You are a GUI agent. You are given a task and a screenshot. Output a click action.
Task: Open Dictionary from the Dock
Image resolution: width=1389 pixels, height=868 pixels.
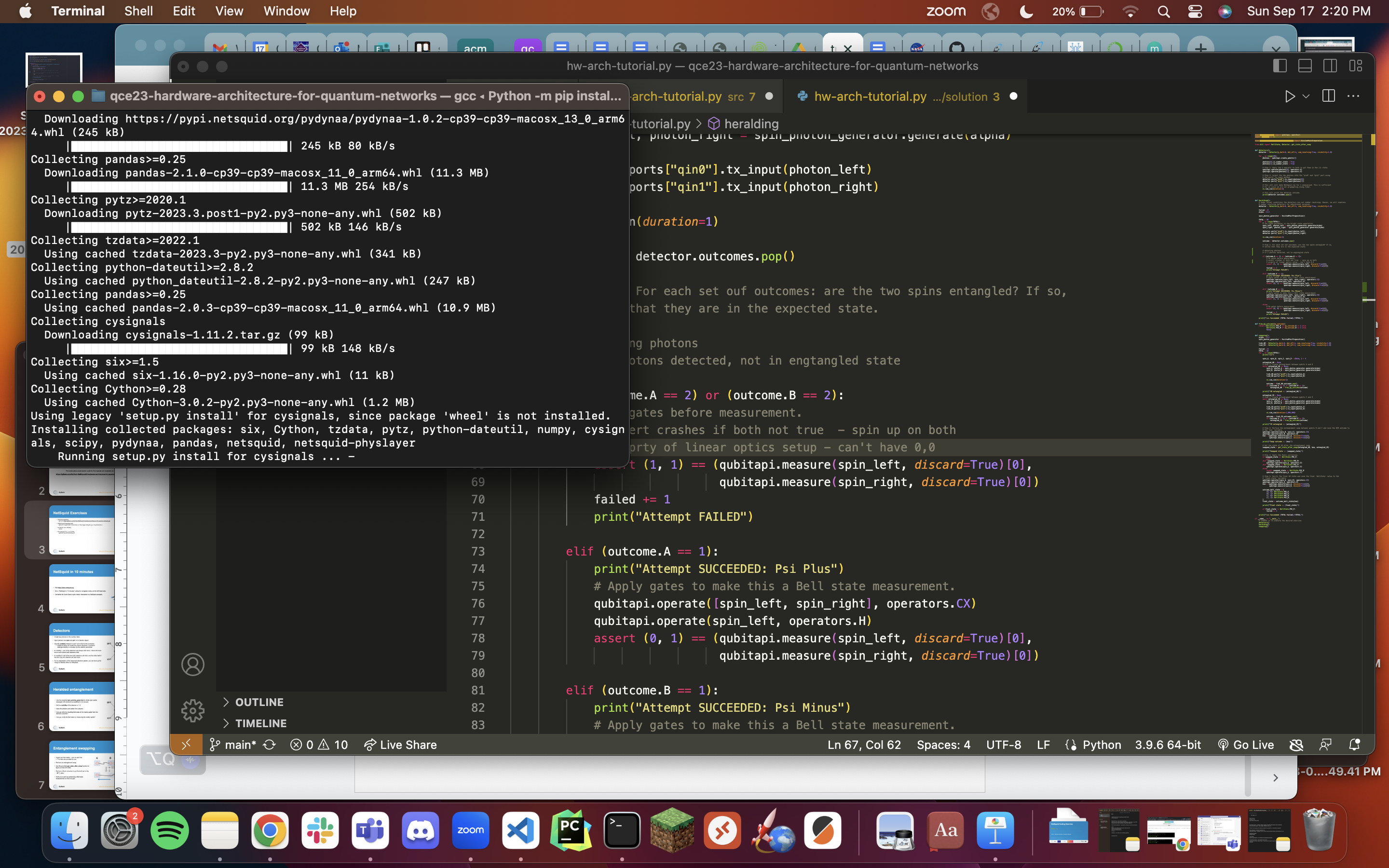click(x=945, y=830)
